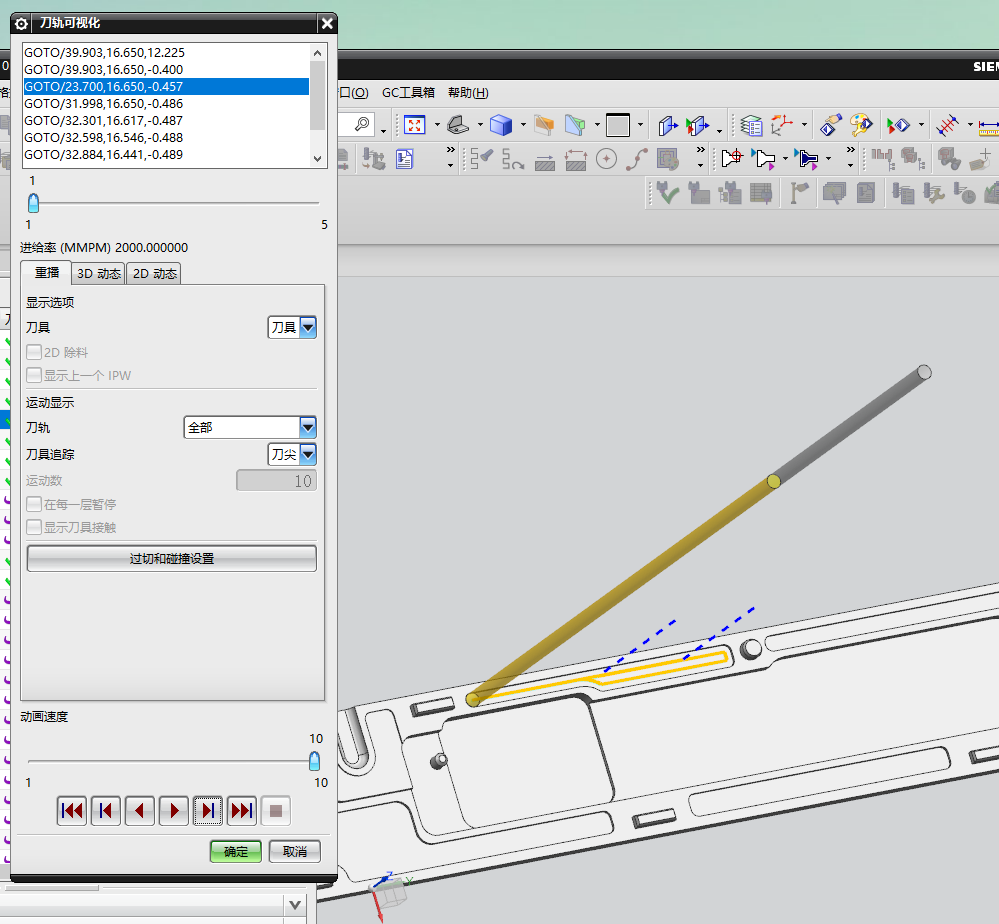This screenshot has width=999, height=924.
Task: Jump to end of tool path
Action: (242, 811)
